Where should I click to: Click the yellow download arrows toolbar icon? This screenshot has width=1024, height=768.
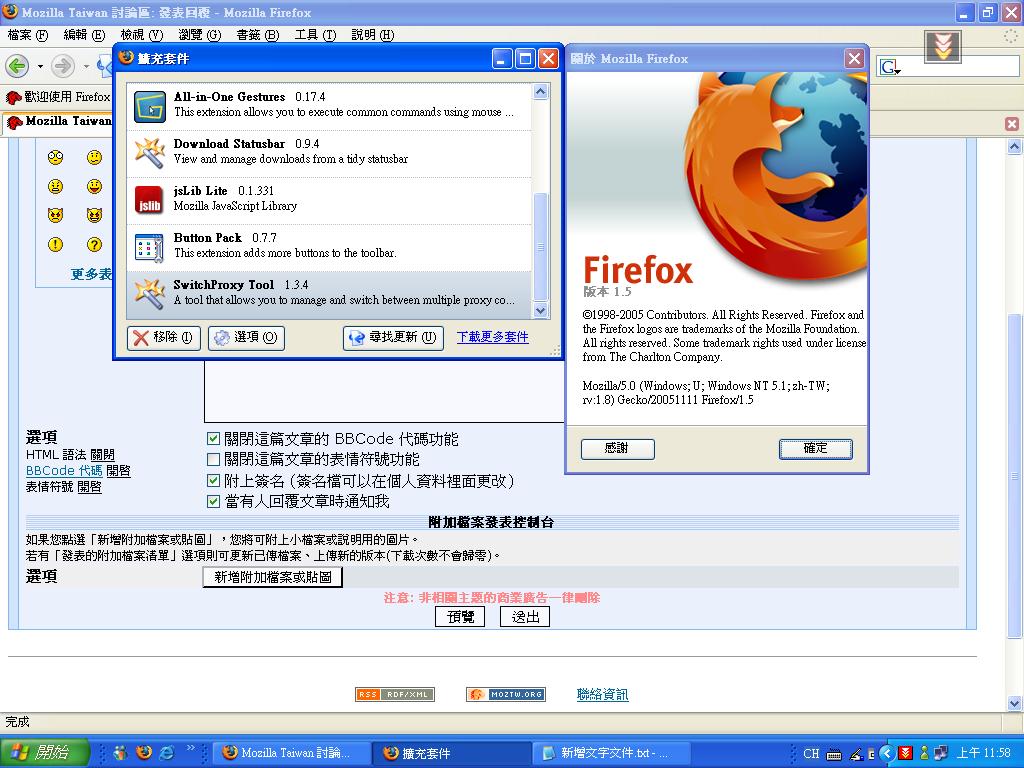(x=942, y=46)
